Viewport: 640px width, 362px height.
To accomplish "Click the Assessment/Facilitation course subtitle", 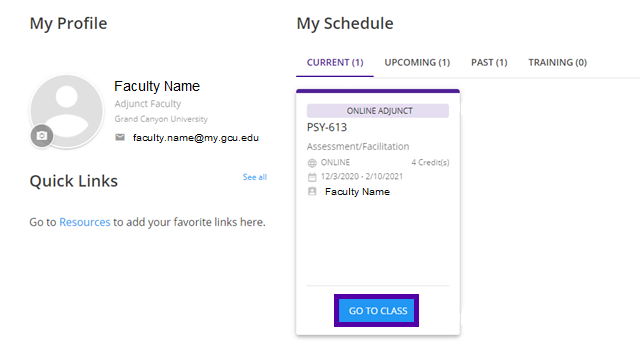I will coord(358,146).
